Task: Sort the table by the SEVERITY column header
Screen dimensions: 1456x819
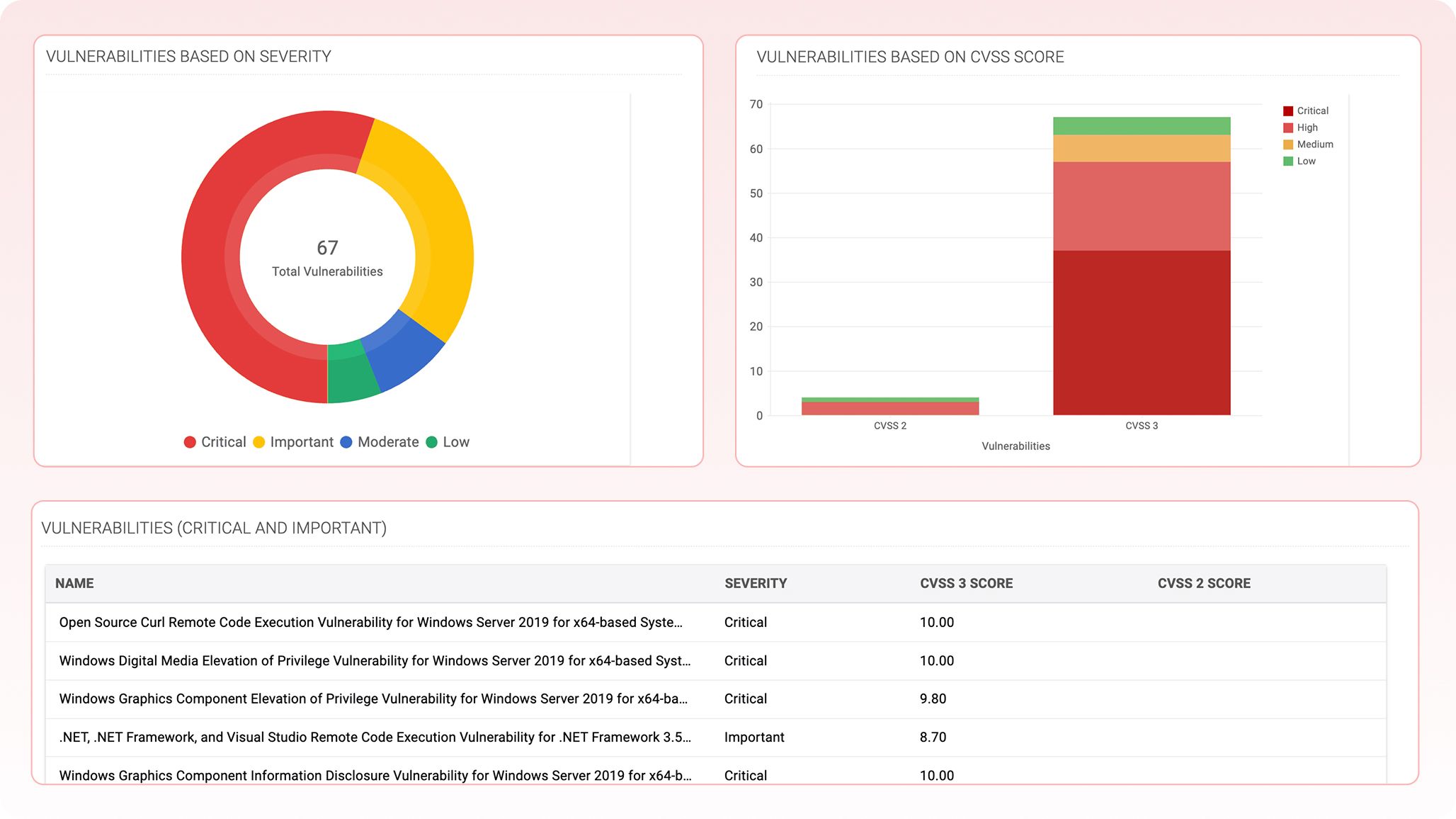Action: click(754, 583)
